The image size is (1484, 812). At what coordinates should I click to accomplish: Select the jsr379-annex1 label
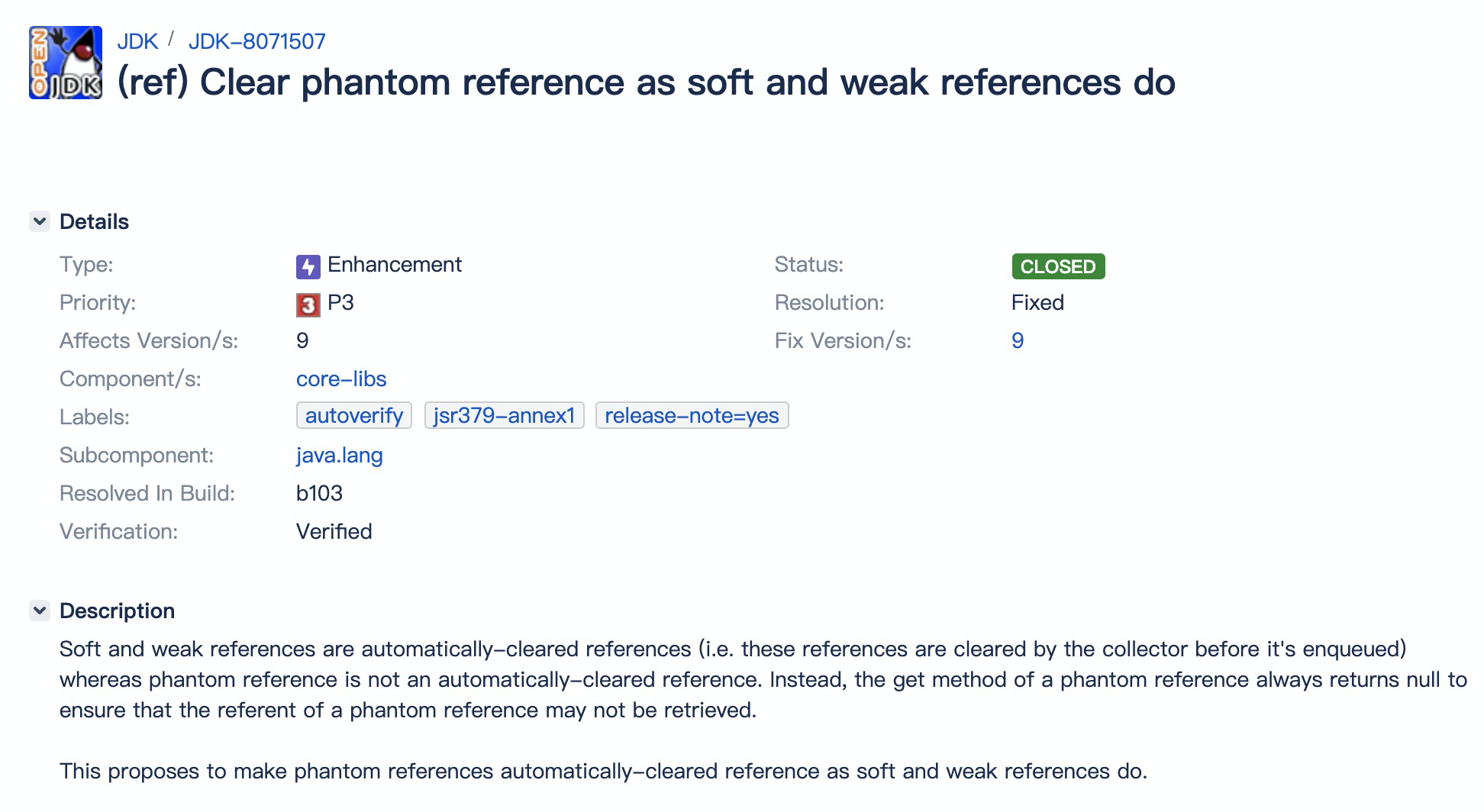click(x=504, y=416)
